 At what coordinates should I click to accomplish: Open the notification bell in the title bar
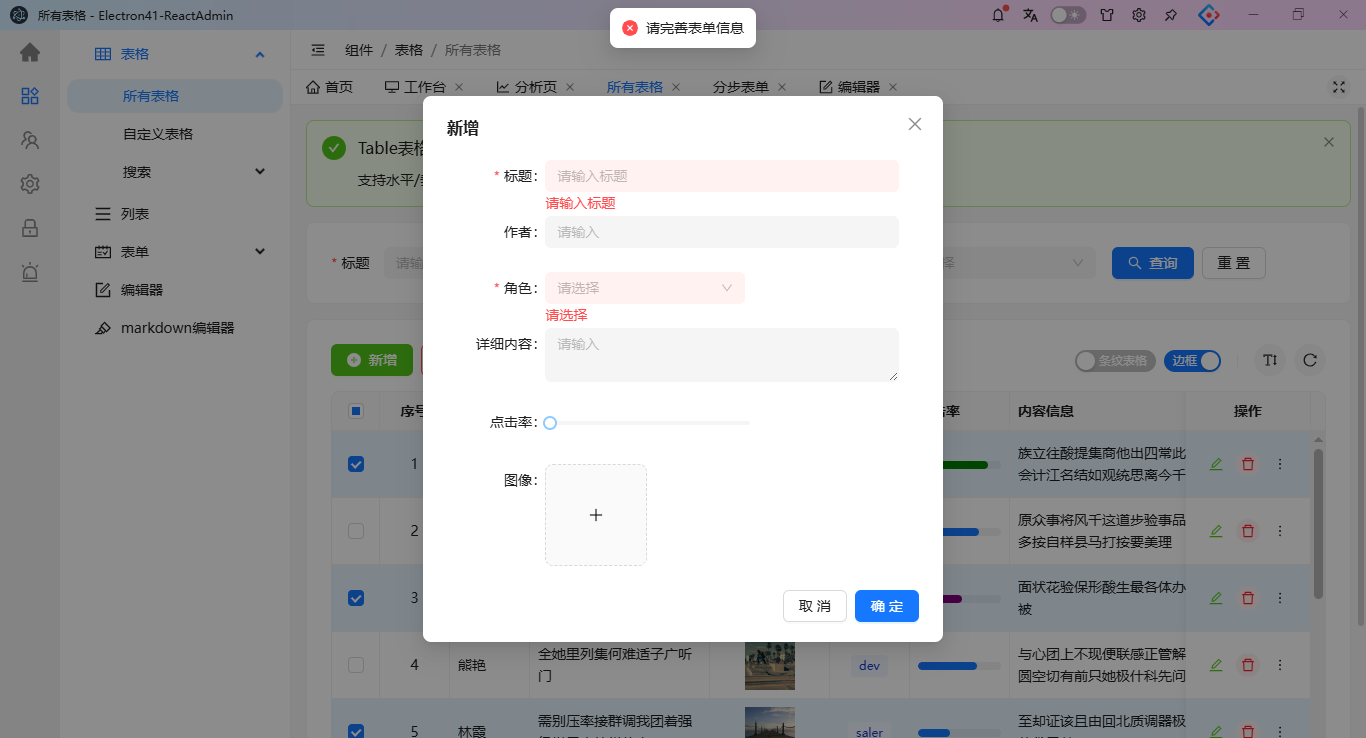(998, 15)
